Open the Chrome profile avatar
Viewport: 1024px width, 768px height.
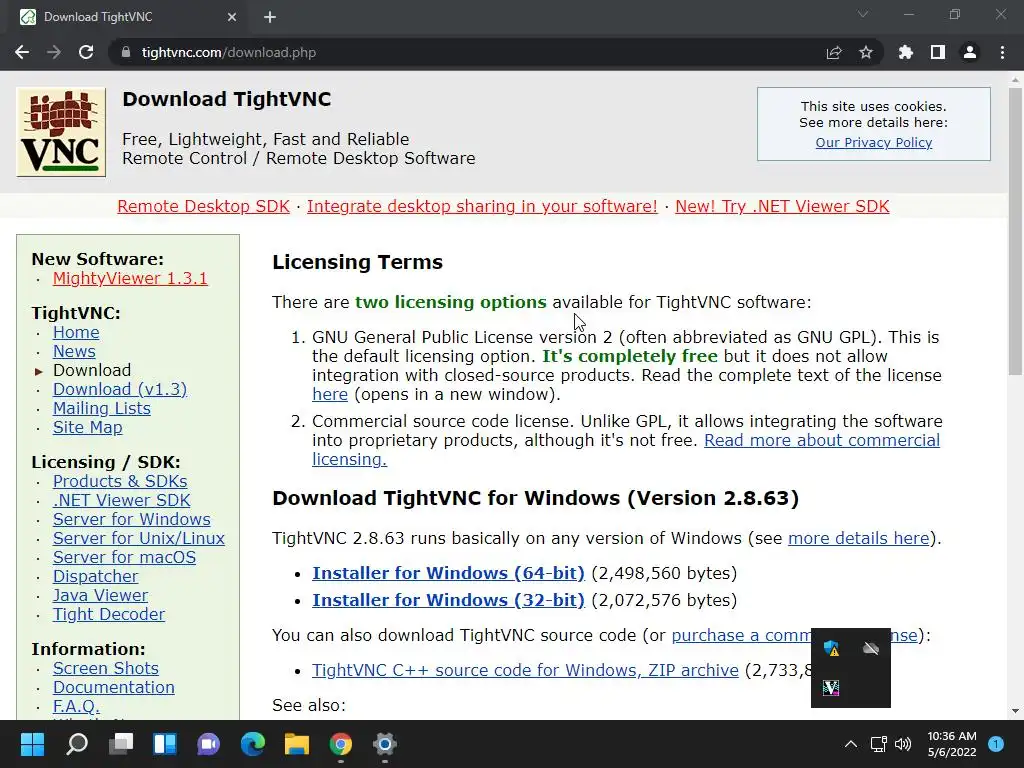click(970, 52)
